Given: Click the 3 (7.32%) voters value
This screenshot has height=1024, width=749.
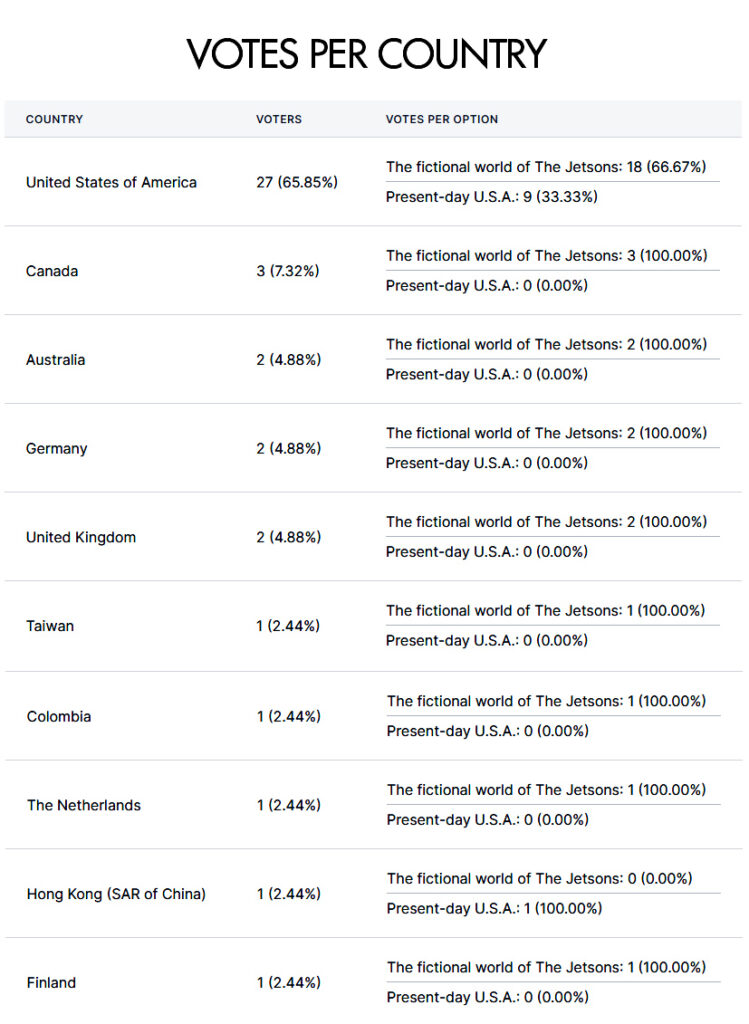Looking at the screenshot, I should (287, 271).
